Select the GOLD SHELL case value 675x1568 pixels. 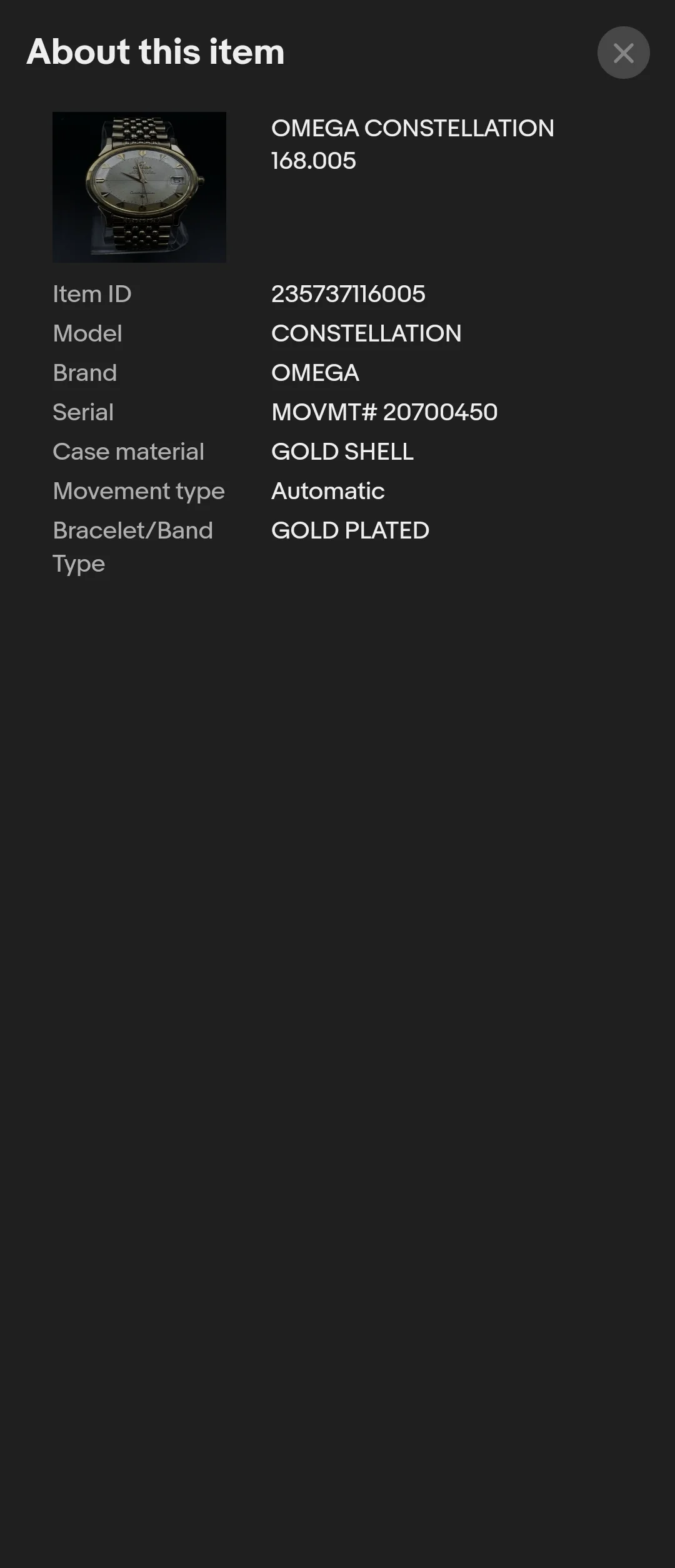click(x=342, y=452)
